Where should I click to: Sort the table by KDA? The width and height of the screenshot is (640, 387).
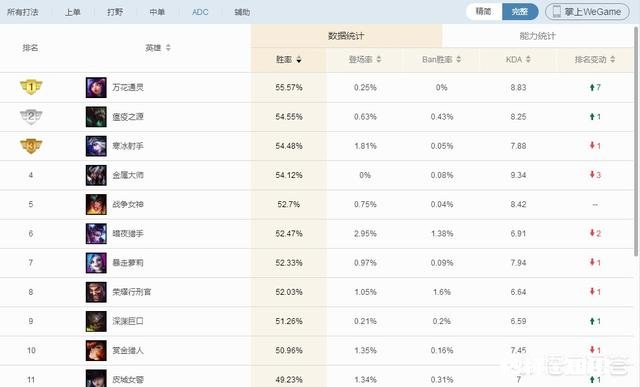[x=518, y=60]
